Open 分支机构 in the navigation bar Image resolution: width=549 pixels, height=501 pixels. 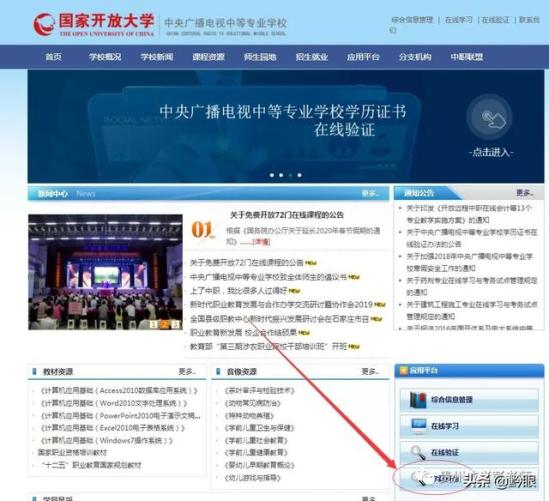tap(415, 57)
